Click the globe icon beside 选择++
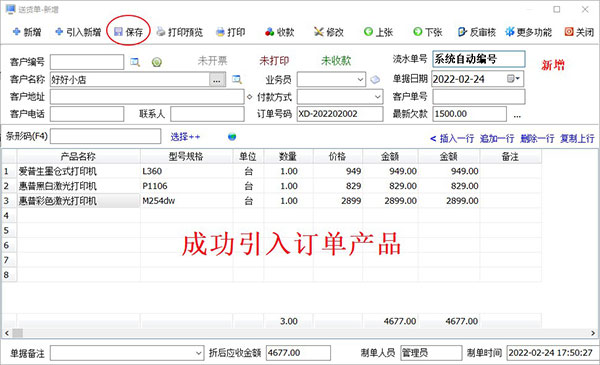The image size is (600, 365). (x=232, y=137)
